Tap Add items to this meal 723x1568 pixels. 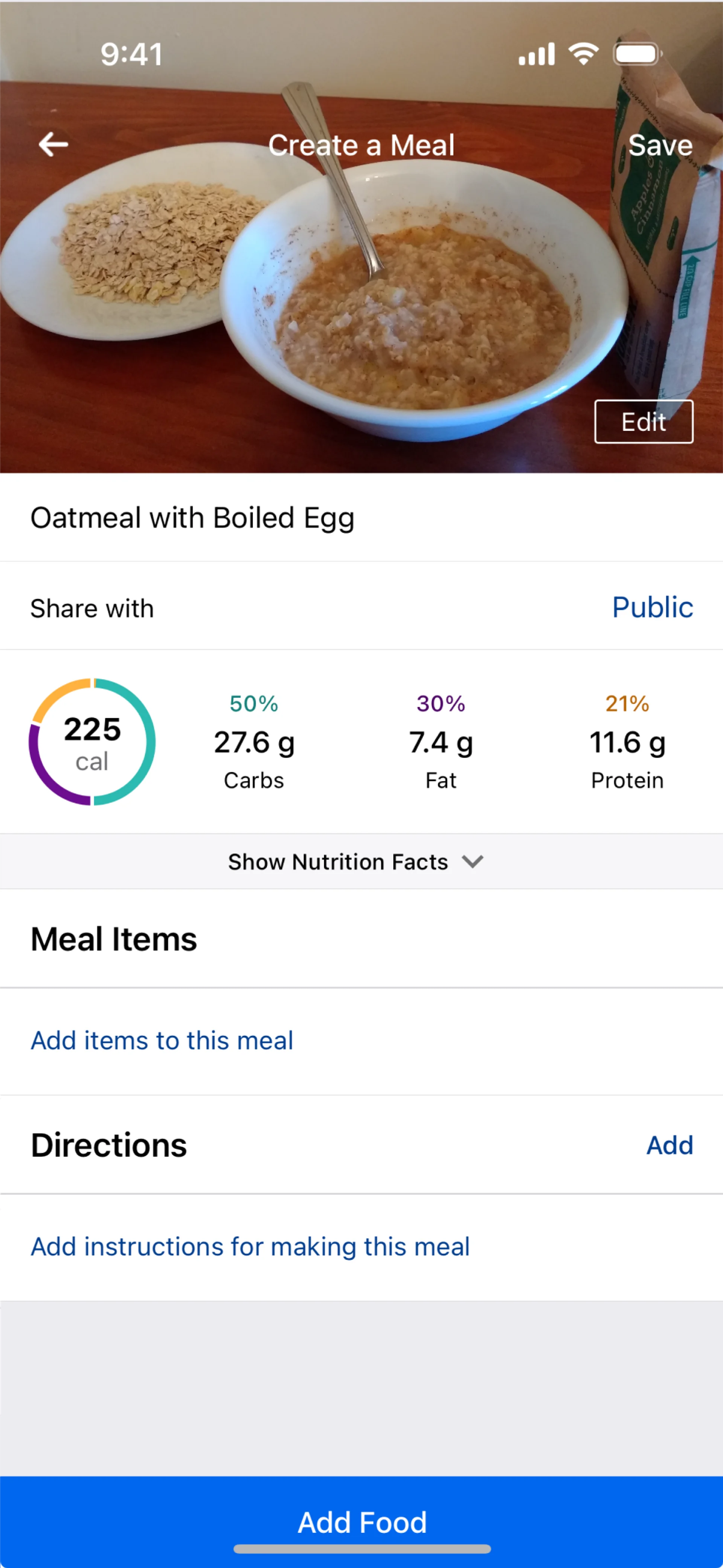coord(162,1040)
